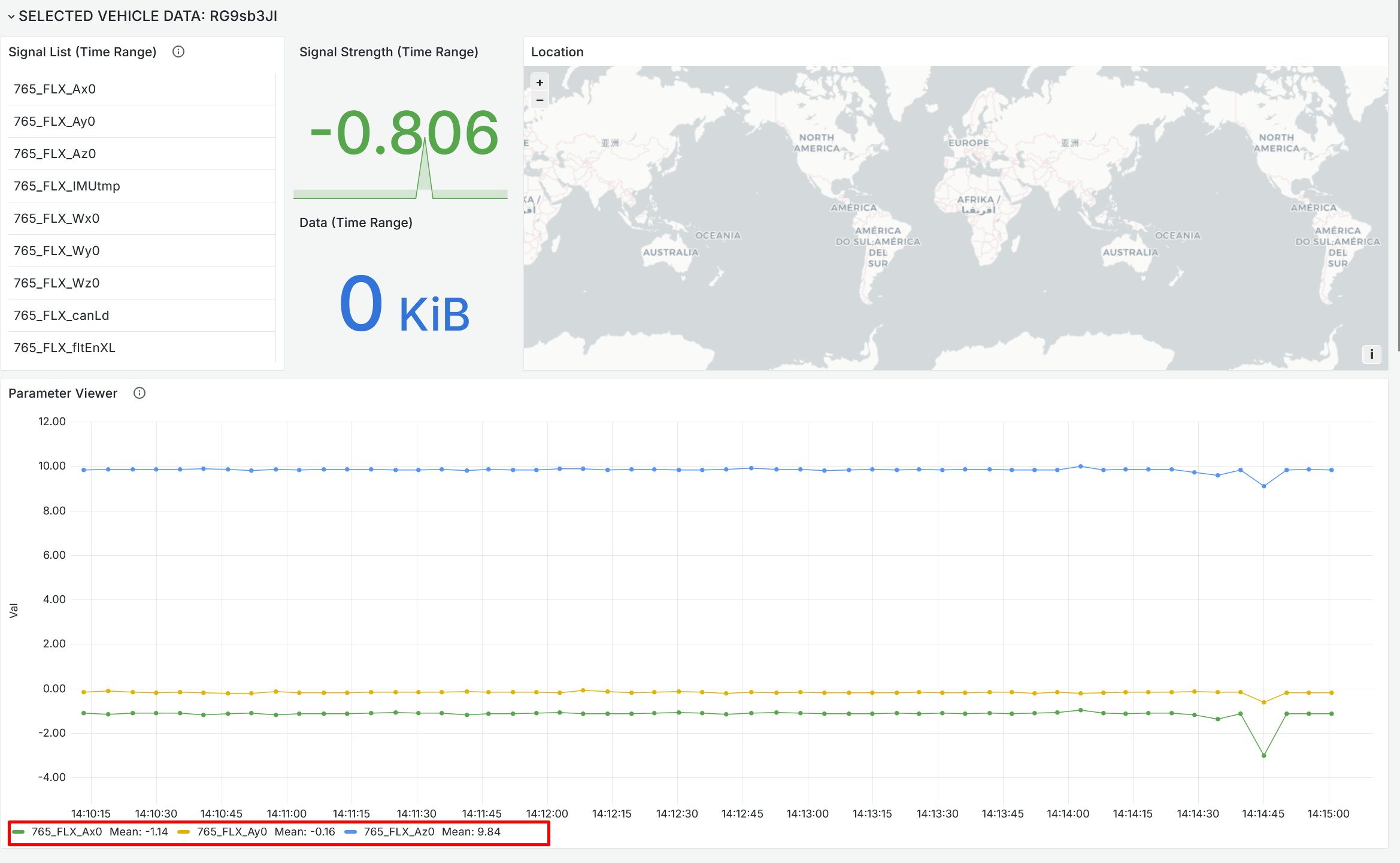Screen dimensions: 1400x863
Task: Open the Signal Strength panel title
Action: click(389, 52)
